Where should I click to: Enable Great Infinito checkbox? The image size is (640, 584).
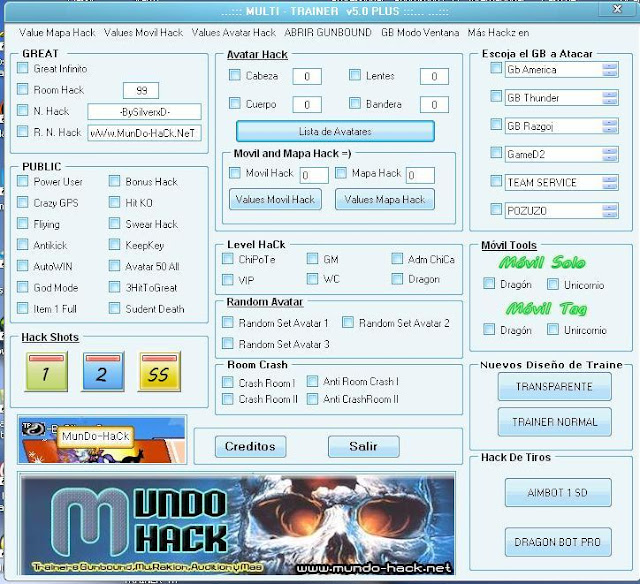pos(23,68)
